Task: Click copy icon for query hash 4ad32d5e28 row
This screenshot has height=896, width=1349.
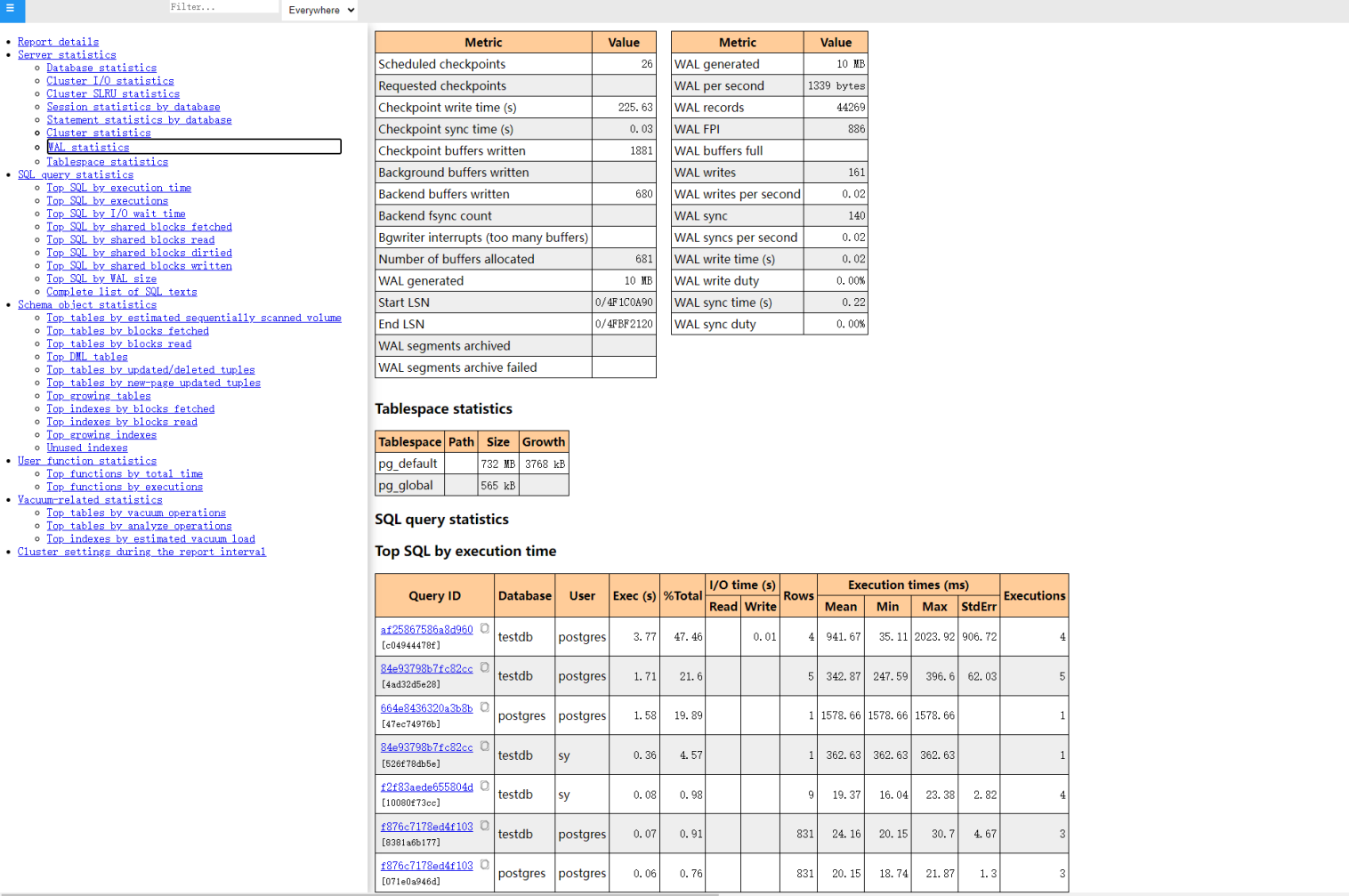Action: tap(485, 667)
